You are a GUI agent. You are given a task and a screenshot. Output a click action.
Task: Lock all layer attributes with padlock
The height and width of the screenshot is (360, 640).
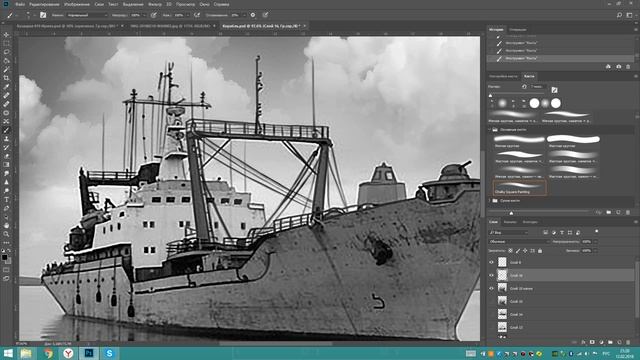pos(540,251)
